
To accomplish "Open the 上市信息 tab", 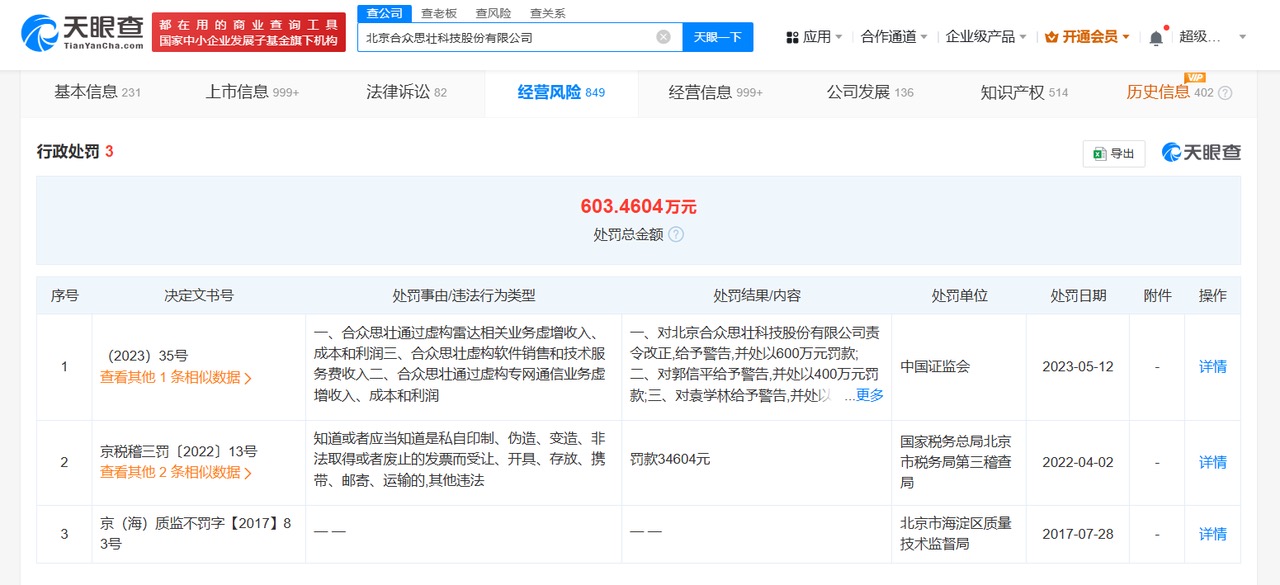I will [252, 92].
